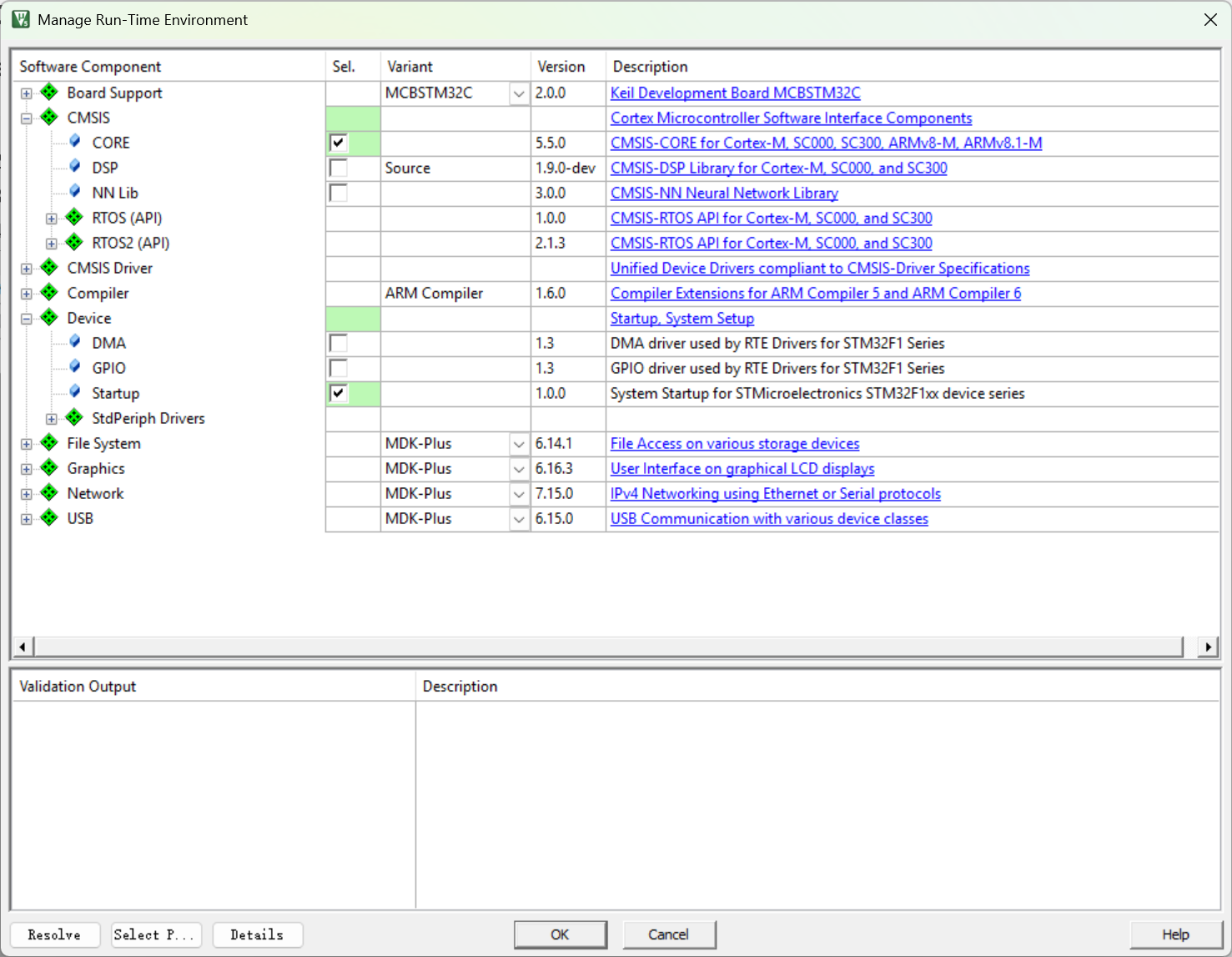The image size is (1232, 957).
Task: Open the CMSIS-NN Neural Network Library link
Action: [x=724, y=193]
